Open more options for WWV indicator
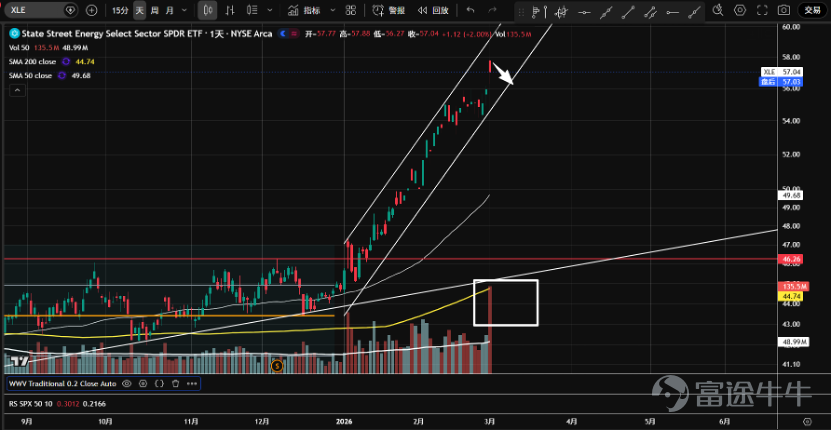 tap(190, 383)
